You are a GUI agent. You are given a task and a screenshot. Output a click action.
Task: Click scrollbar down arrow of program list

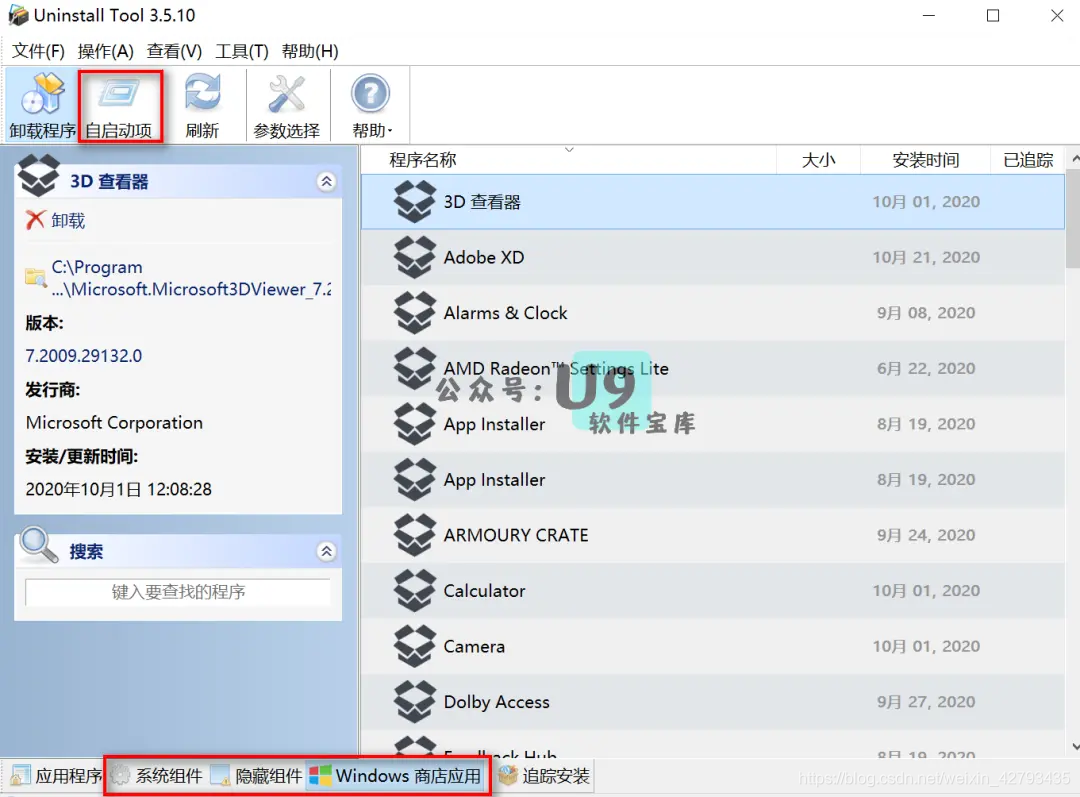click(1074, 746)
